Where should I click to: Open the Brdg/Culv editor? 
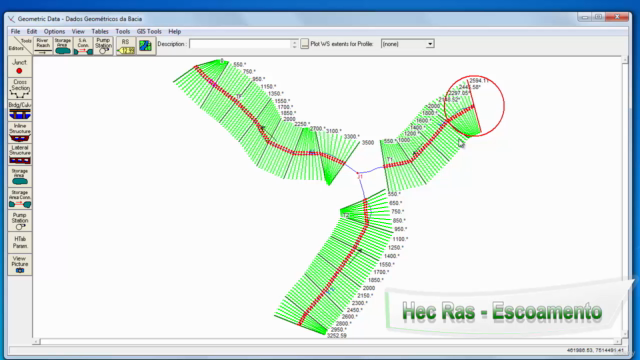coord(20,111)
